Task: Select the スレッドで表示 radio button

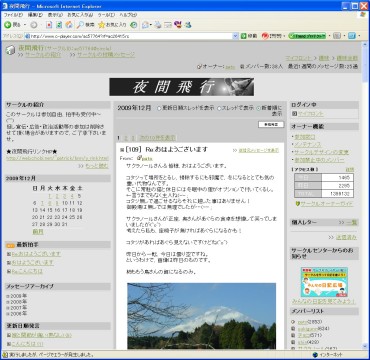Action: [x=219, y=108]
